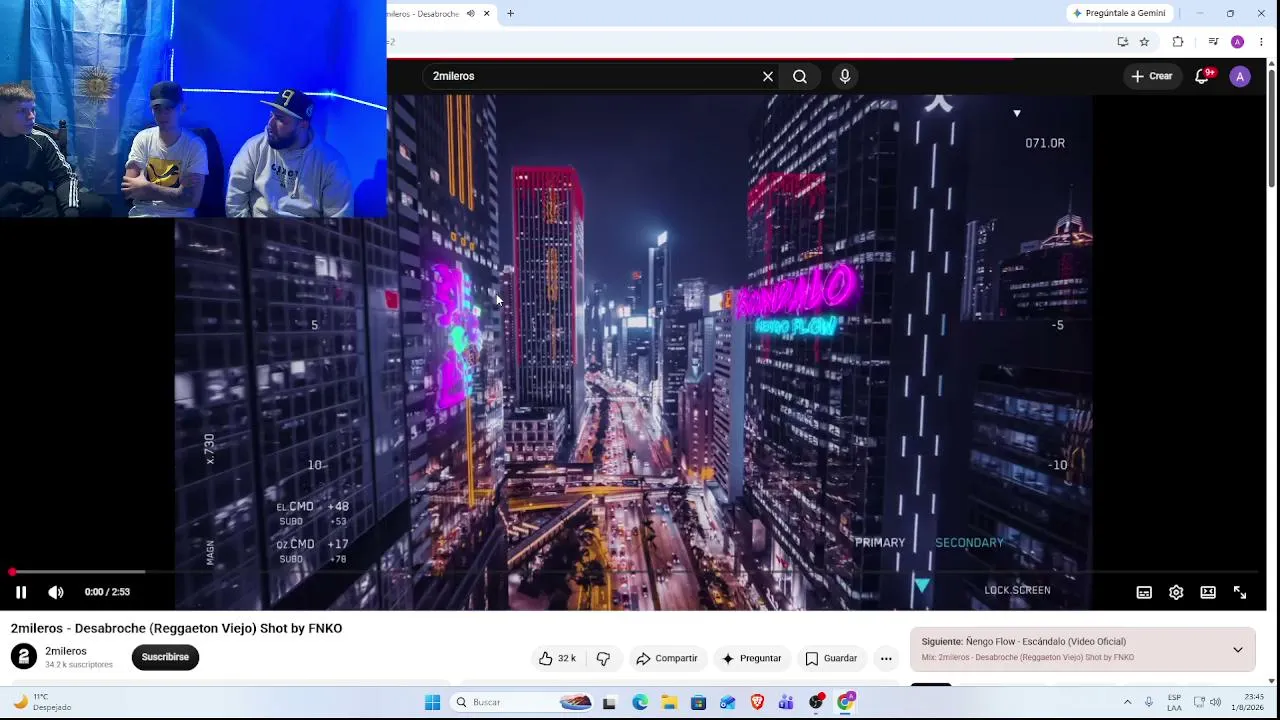Open the Outlook mail taskbar icon

click(727, 703)
